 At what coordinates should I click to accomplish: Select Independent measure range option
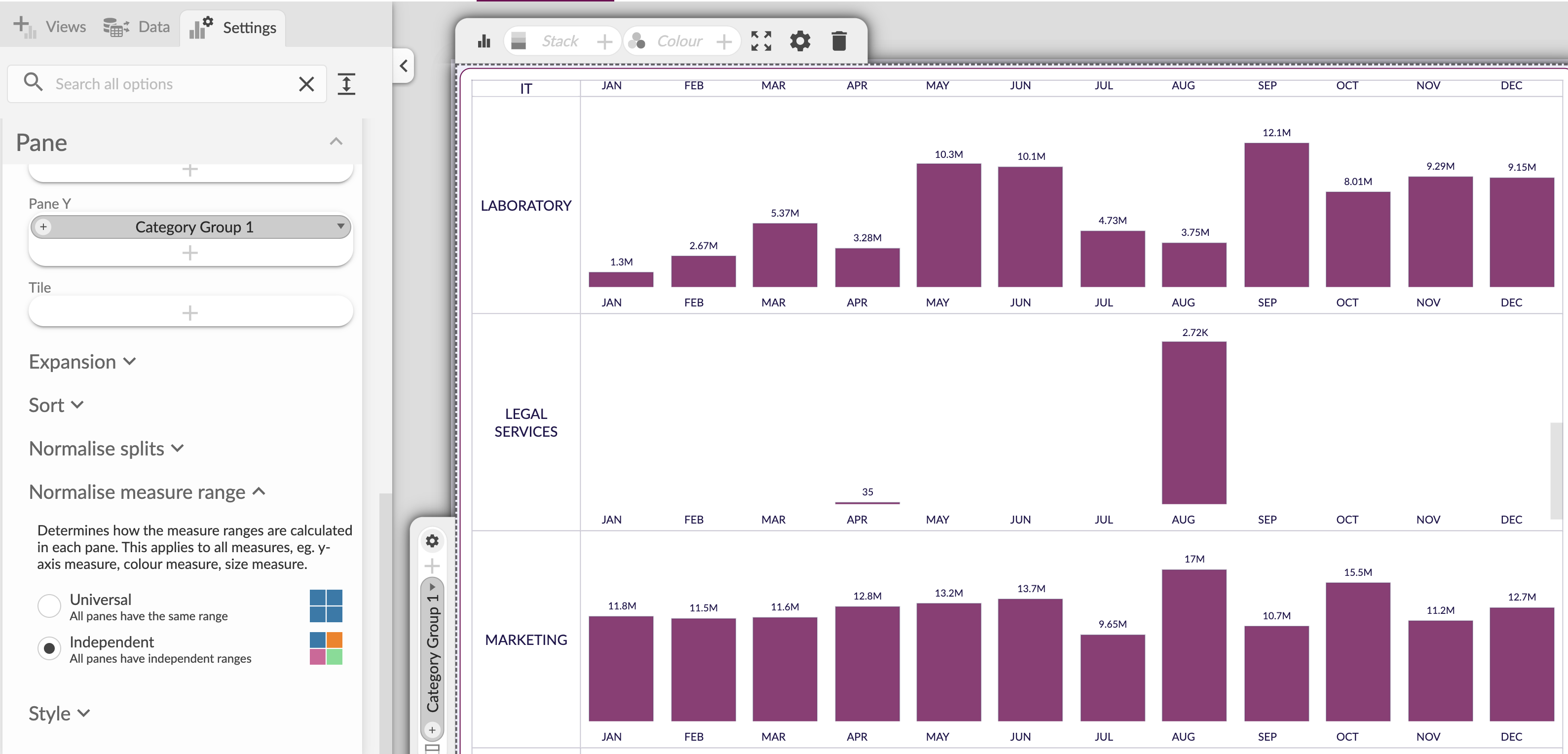[49, 648]
